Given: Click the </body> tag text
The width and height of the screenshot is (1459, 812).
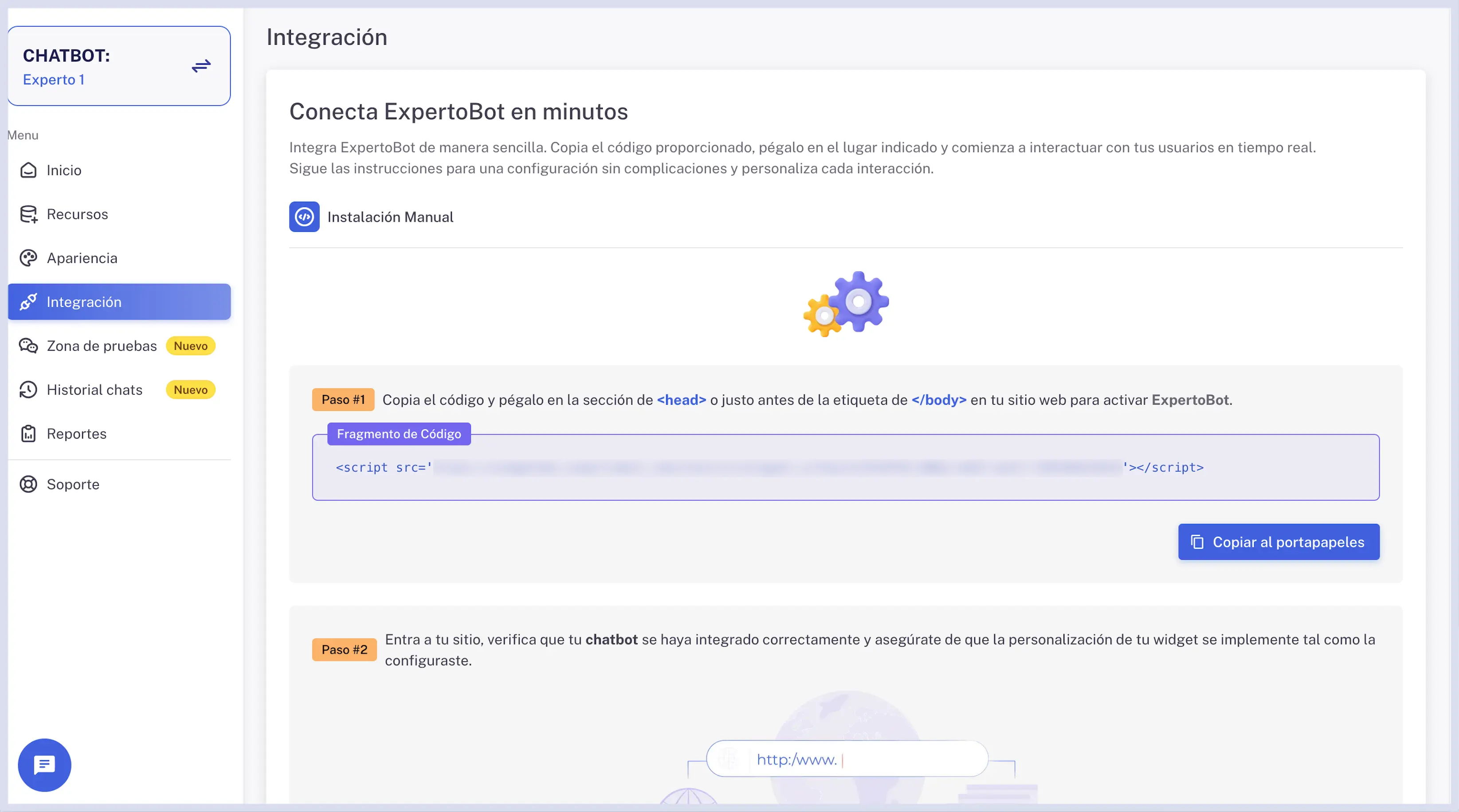Looking at the screenshot, I should 938,400.
